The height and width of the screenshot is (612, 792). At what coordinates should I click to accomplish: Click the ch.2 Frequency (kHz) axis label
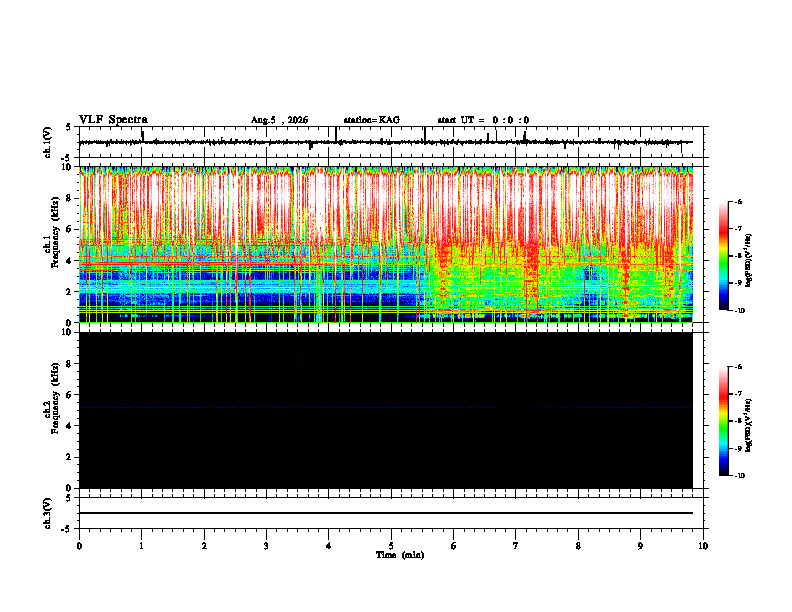click(x=52, y=410)
